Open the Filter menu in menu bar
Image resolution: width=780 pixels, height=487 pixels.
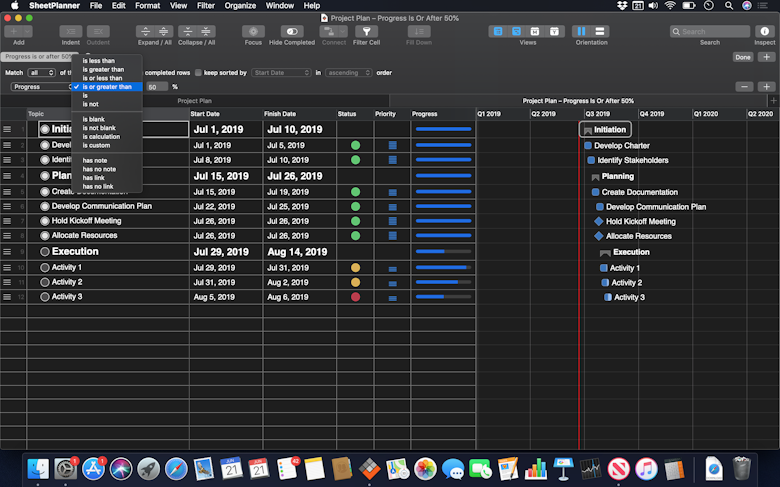point(205,5)
